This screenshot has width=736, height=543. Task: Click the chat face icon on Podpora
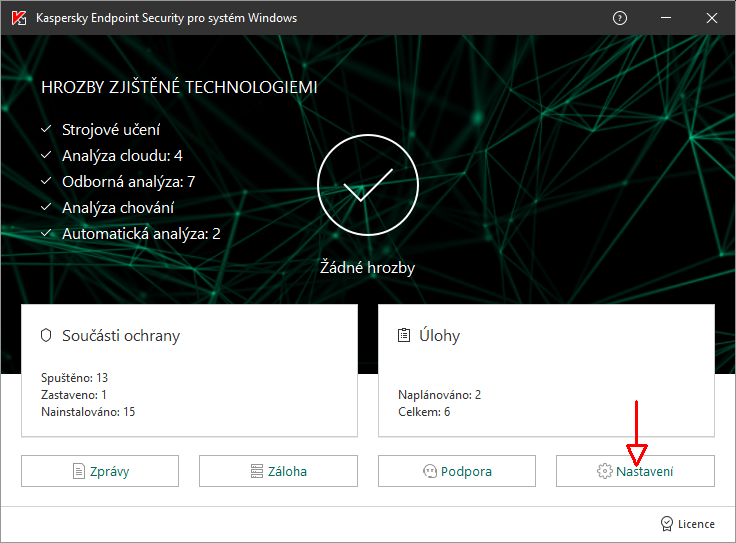pos(429,471)
